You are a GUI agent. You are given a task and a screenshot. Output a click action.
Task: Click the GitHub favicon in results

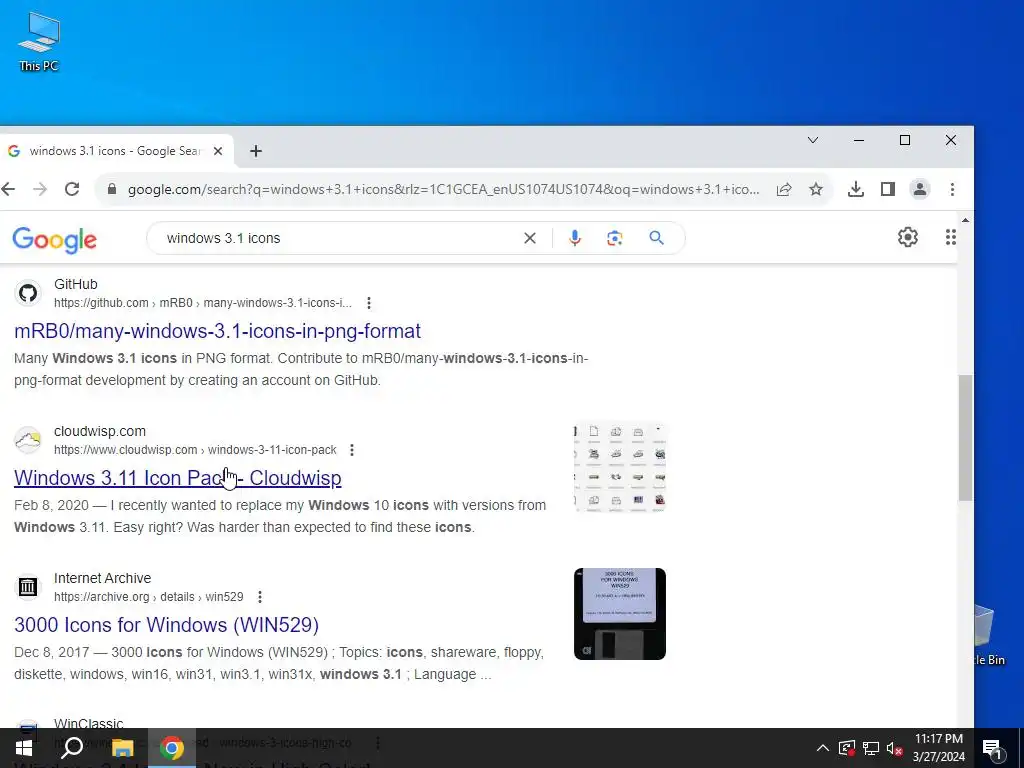(27, 293)
